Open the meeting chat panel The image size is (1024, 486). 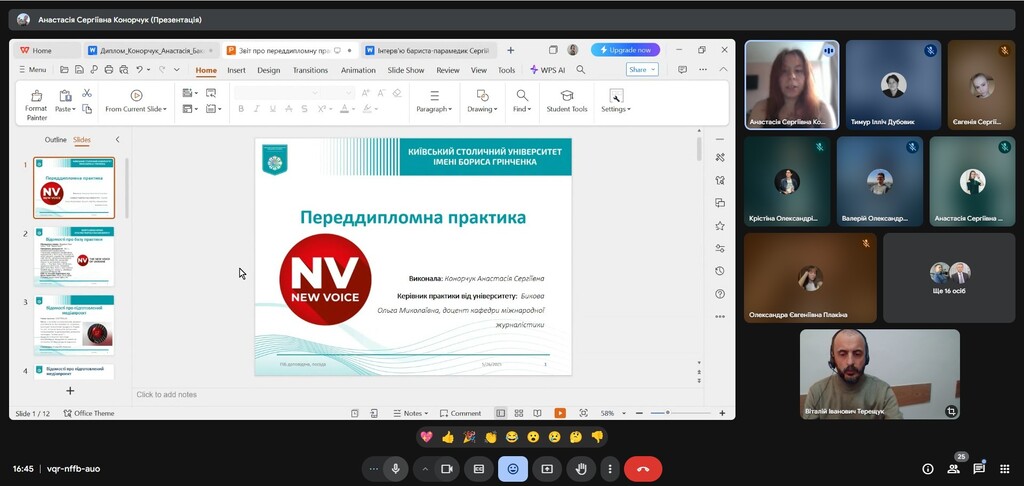click(x=979, y=468)
